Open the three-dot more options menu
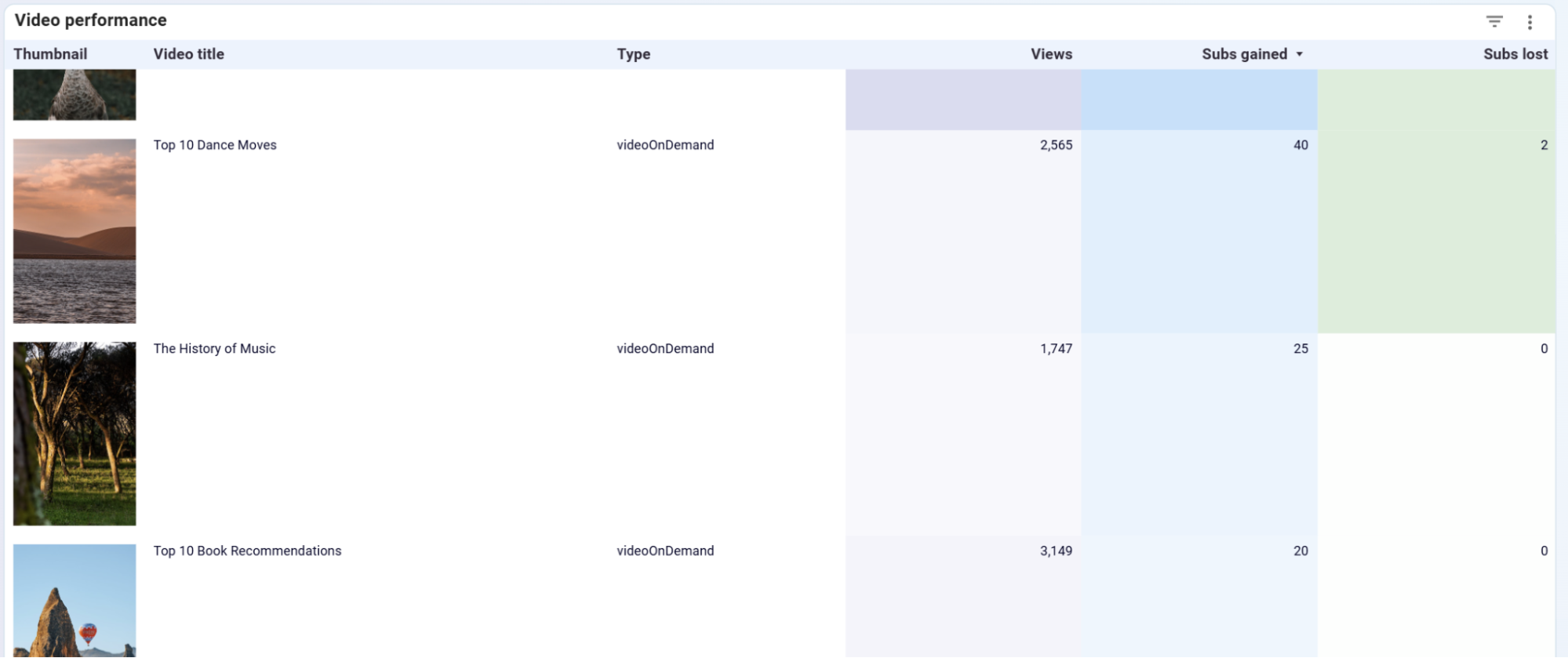Screen dimensions: 1568x658 click(1530, 22)
